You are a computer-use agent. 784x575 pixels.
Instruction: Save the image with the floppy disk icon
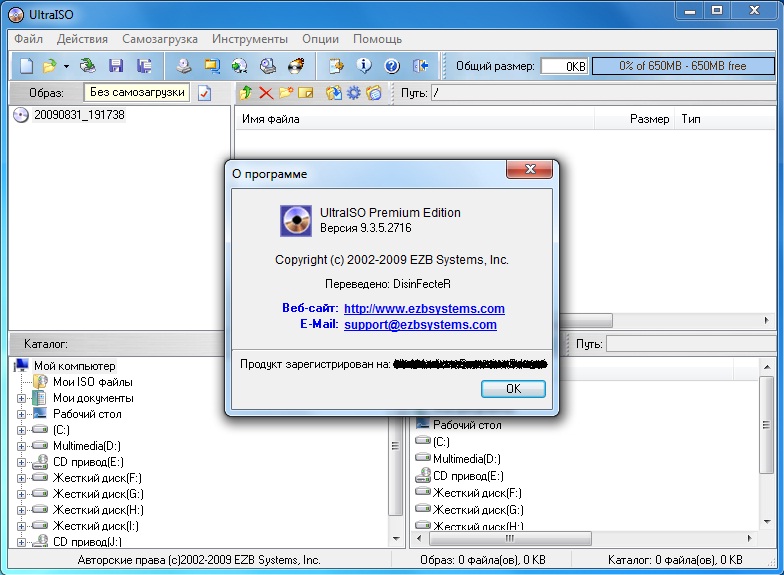(x=116, y=66)
